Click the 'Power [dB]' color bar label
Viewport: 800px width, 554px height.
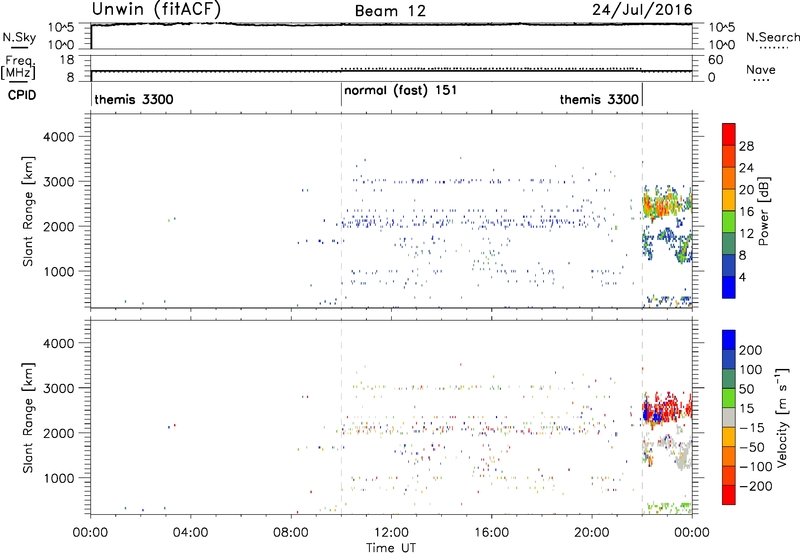pos(764,211)
